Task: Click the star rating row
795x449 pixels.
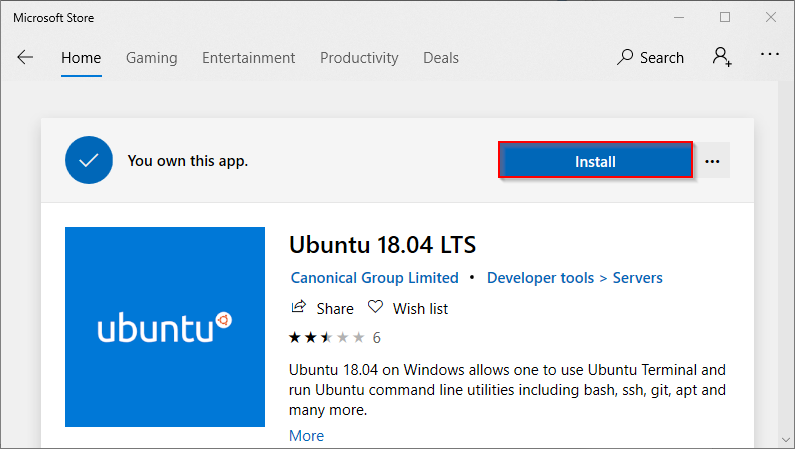Action: pyautogui.click(x=327, y=338)
